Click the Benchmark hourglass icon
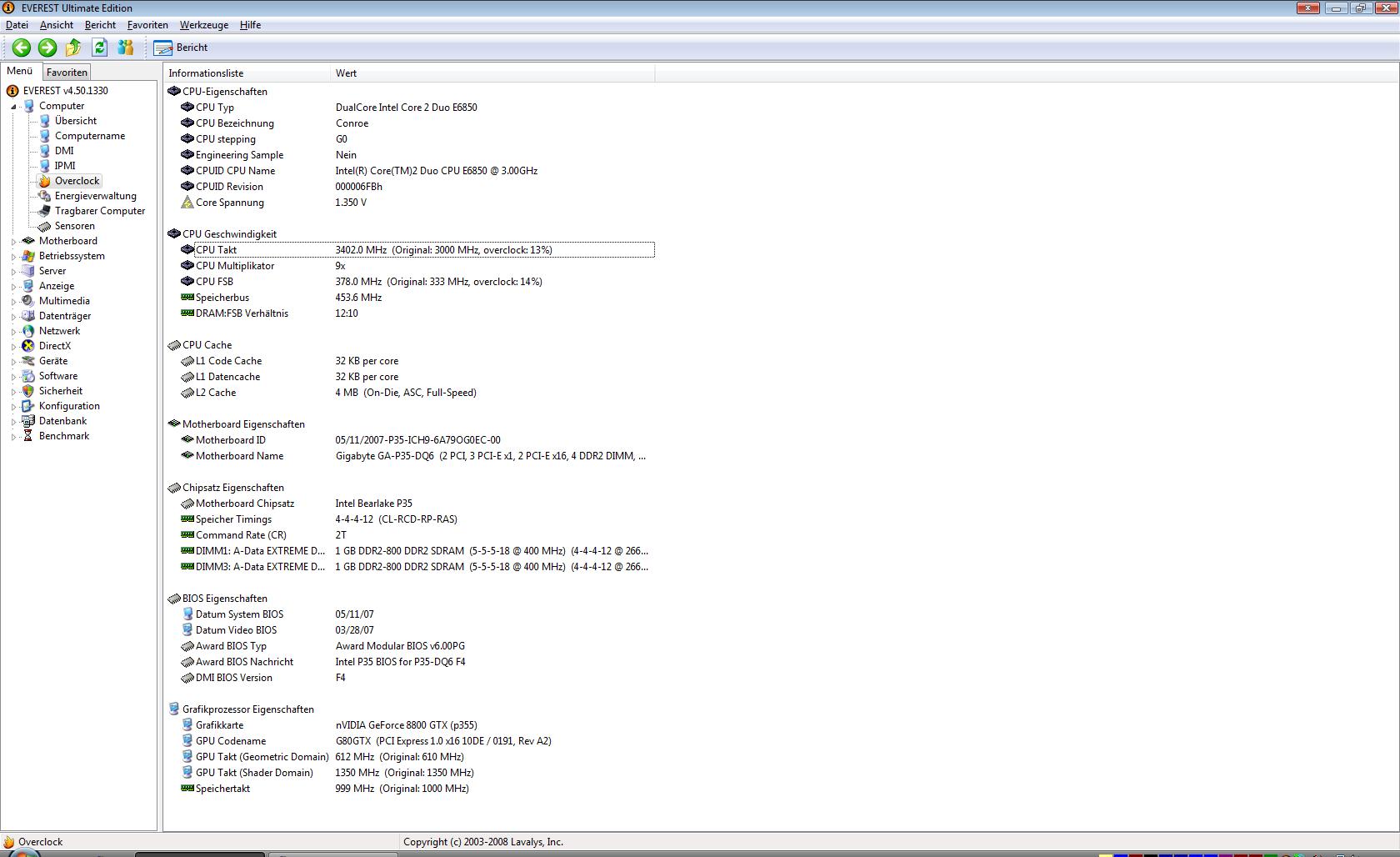1400x857 pixels. pyautogui.click(x=28, y=436)
